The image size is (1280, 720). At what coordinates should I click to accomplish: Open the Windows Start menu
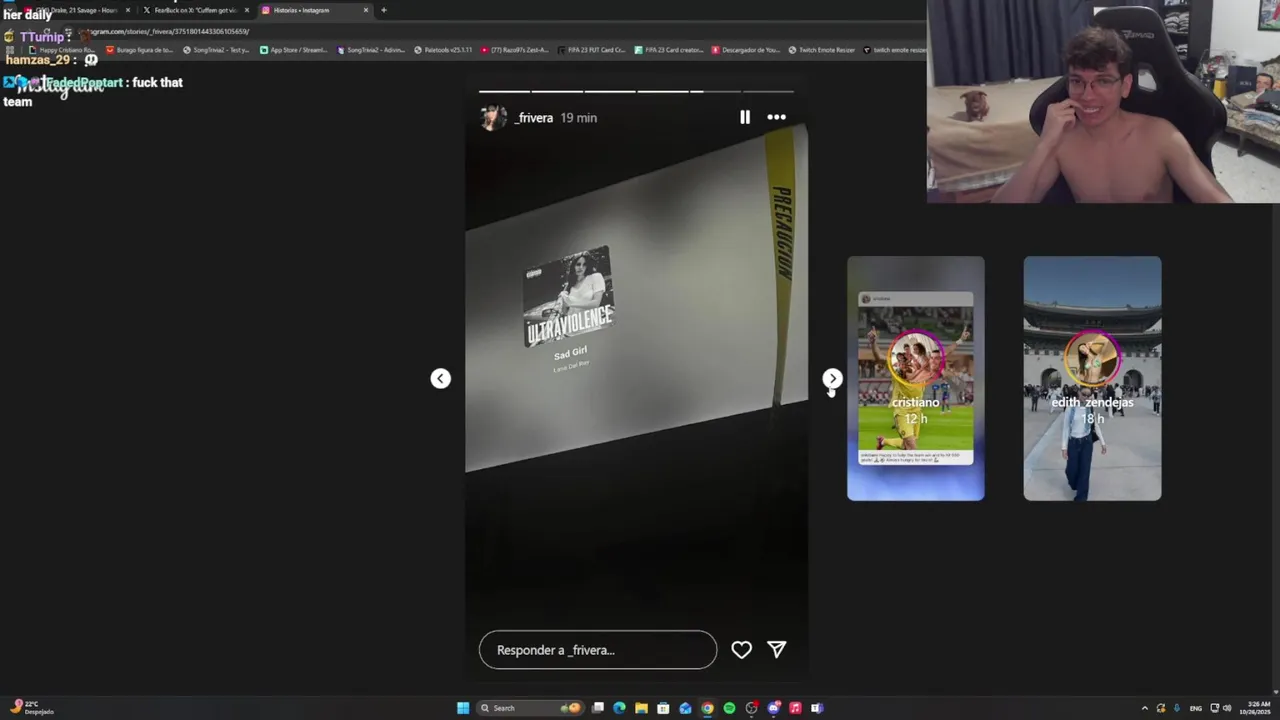pos(463,708)
